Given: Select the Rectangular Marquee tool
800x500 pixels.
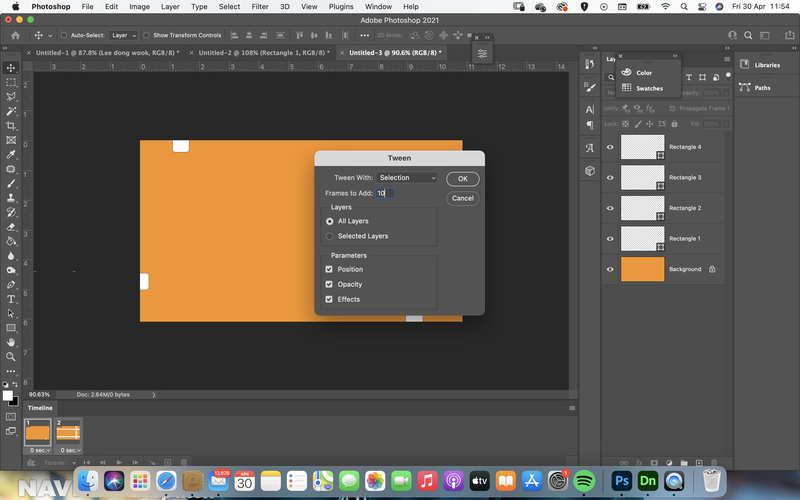Looking at the screenshot, I should (11, 82).
